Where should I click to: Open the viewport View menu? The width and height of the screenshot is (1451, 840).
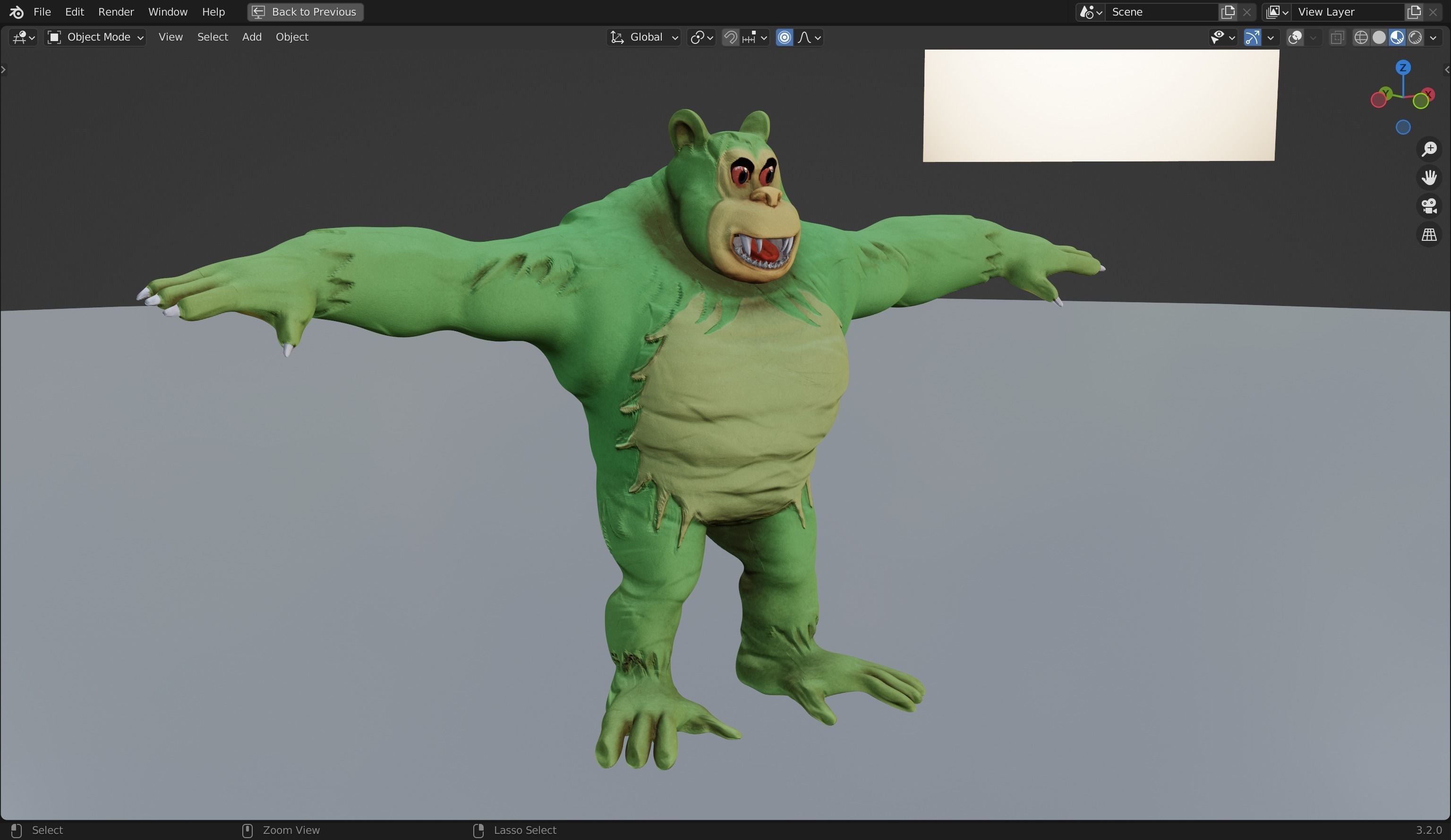click(x=171, y=37)
